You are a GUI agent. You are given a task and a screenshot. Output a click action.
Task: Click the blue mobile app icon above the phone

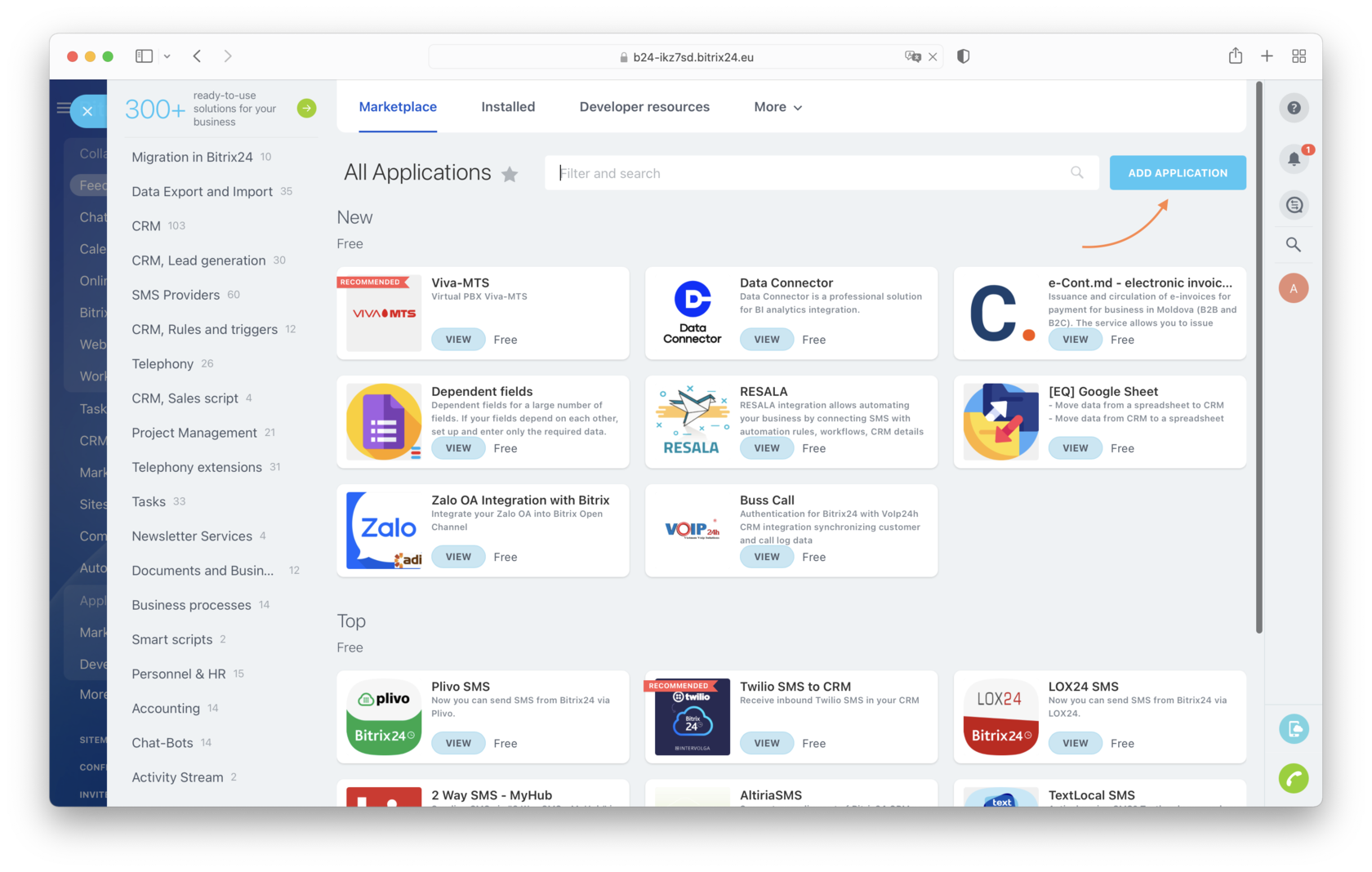pos(1294,728)
